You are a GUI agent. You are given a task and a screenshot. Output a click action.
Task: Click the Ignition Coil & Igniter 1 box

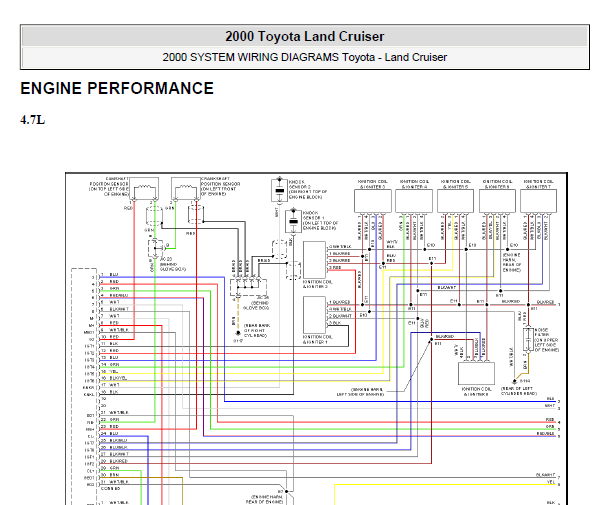tap(314, 315)
